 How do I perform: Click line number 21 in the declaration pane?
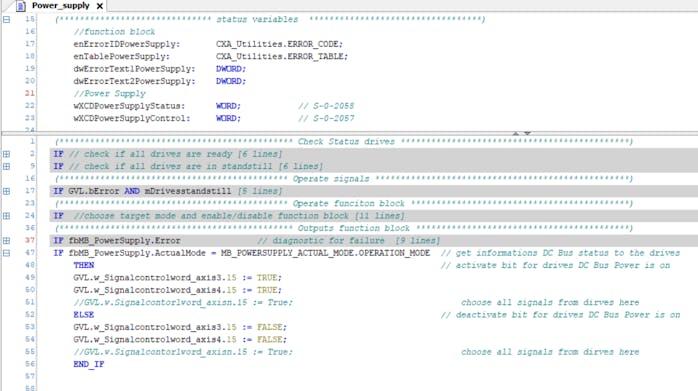29,93
